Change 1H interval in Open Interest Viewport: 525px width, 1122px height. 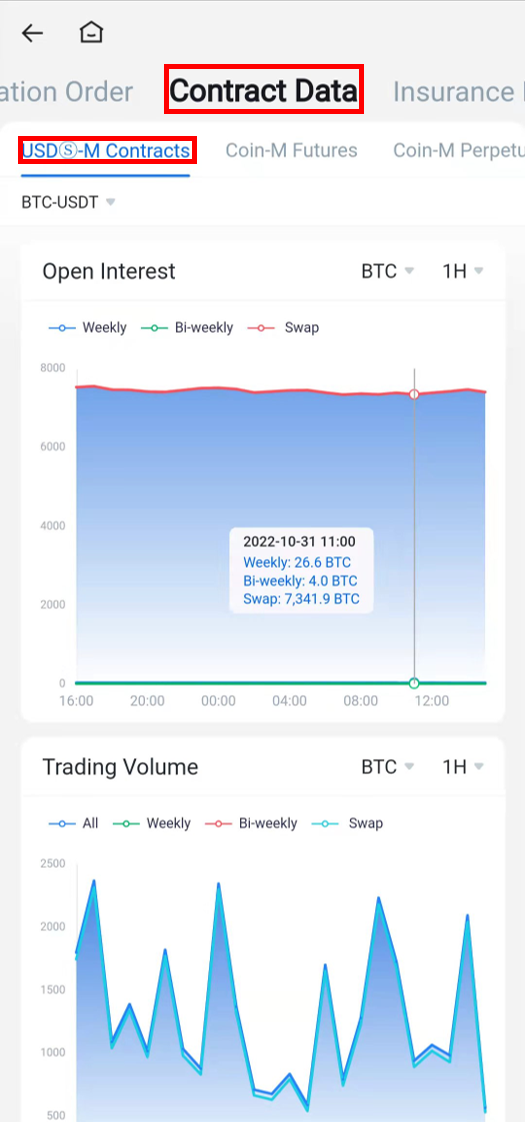coord(463,272)
